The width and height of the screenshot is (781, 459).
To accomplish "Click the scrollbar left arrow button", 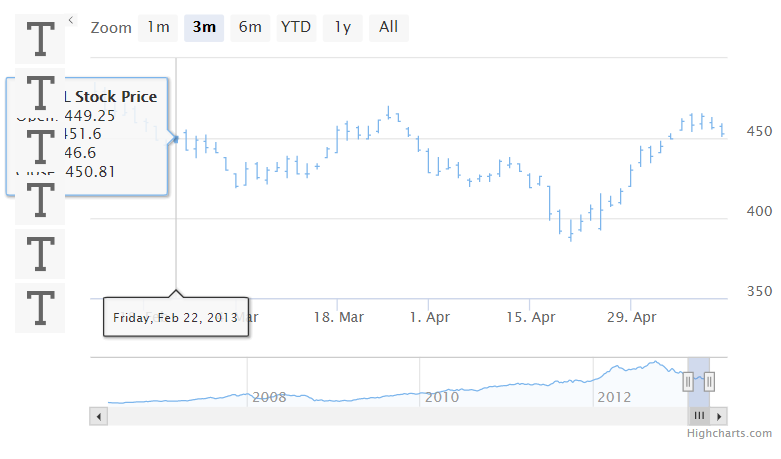I will [x=99, y=416].
